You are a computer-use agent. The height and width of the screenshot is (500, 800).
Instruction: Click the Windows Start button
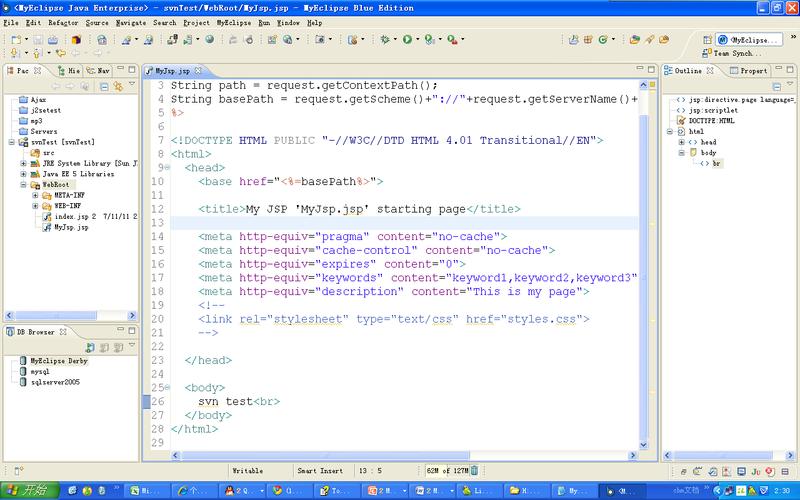click(28, 490)
